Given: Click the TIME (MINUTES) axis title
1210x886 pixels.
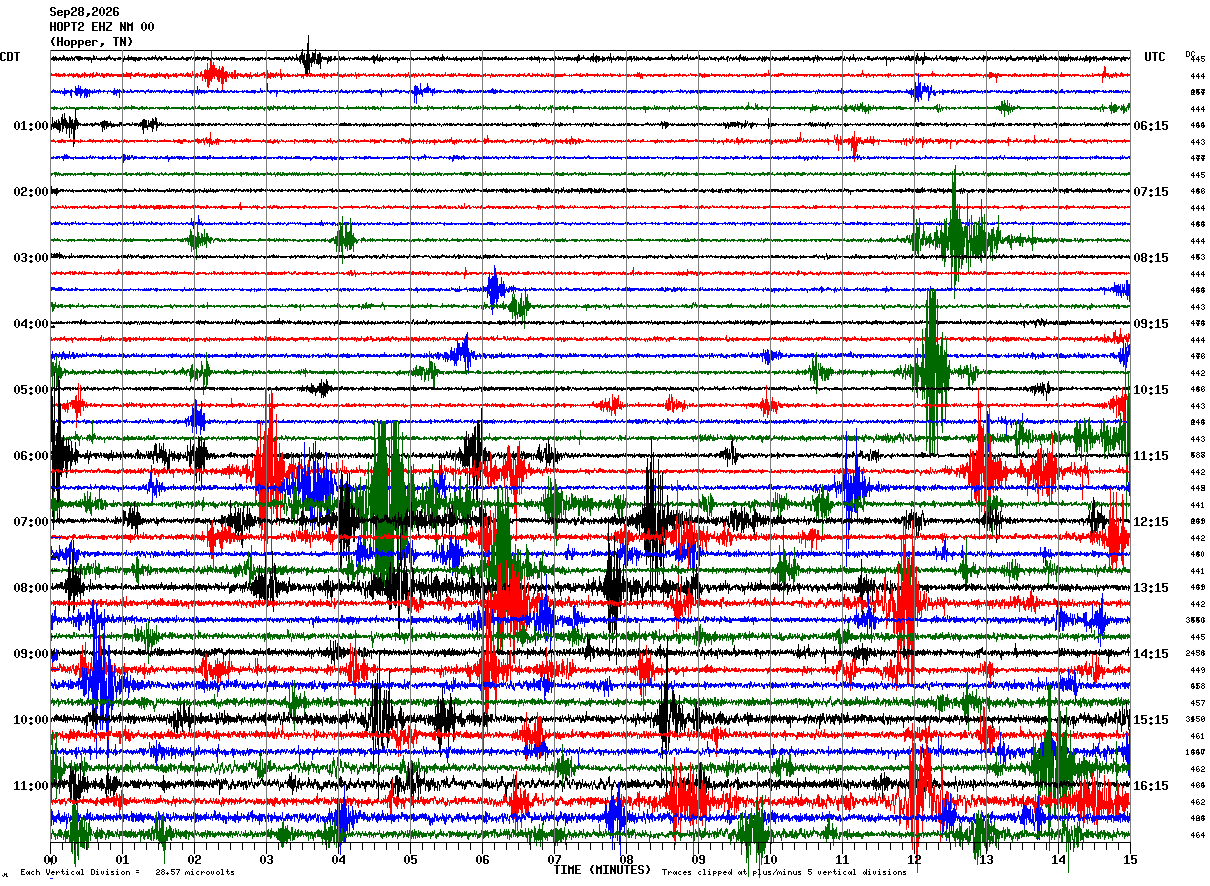Looking at the screenshot, I should [x=602, y=870].
